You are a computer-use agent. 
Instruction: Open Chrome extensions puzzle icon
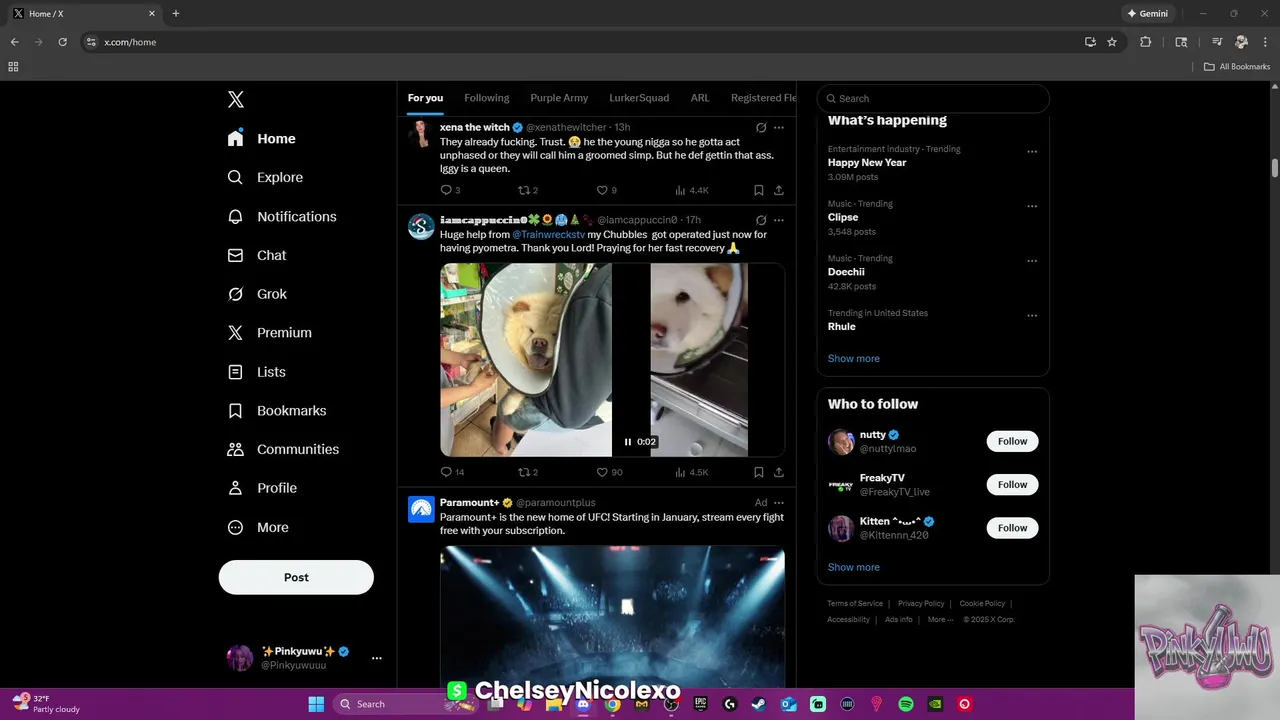(x=1146, y=42)
